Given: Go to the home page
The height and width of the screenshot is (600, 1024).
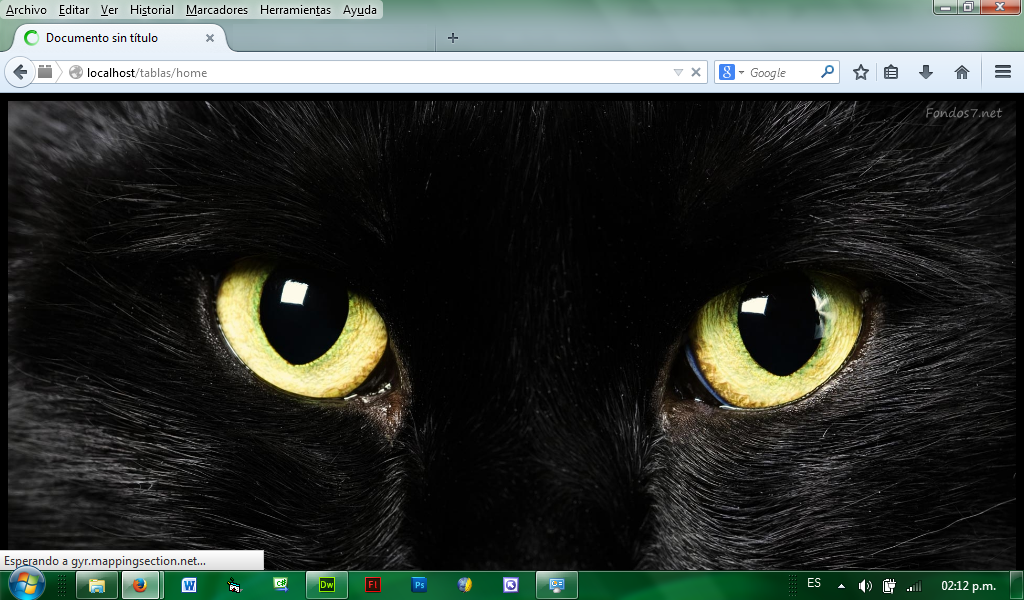Looking at the screenshot, I should [x=961, y=72].
